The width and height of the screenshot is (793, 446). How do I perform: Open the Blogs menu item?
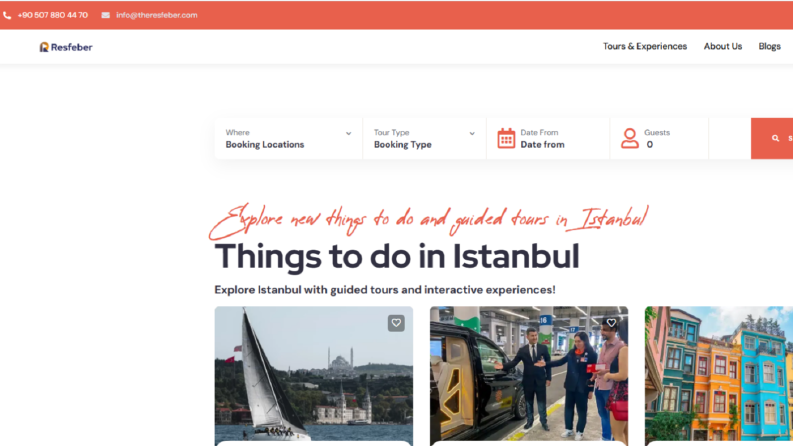pos(769,47)
